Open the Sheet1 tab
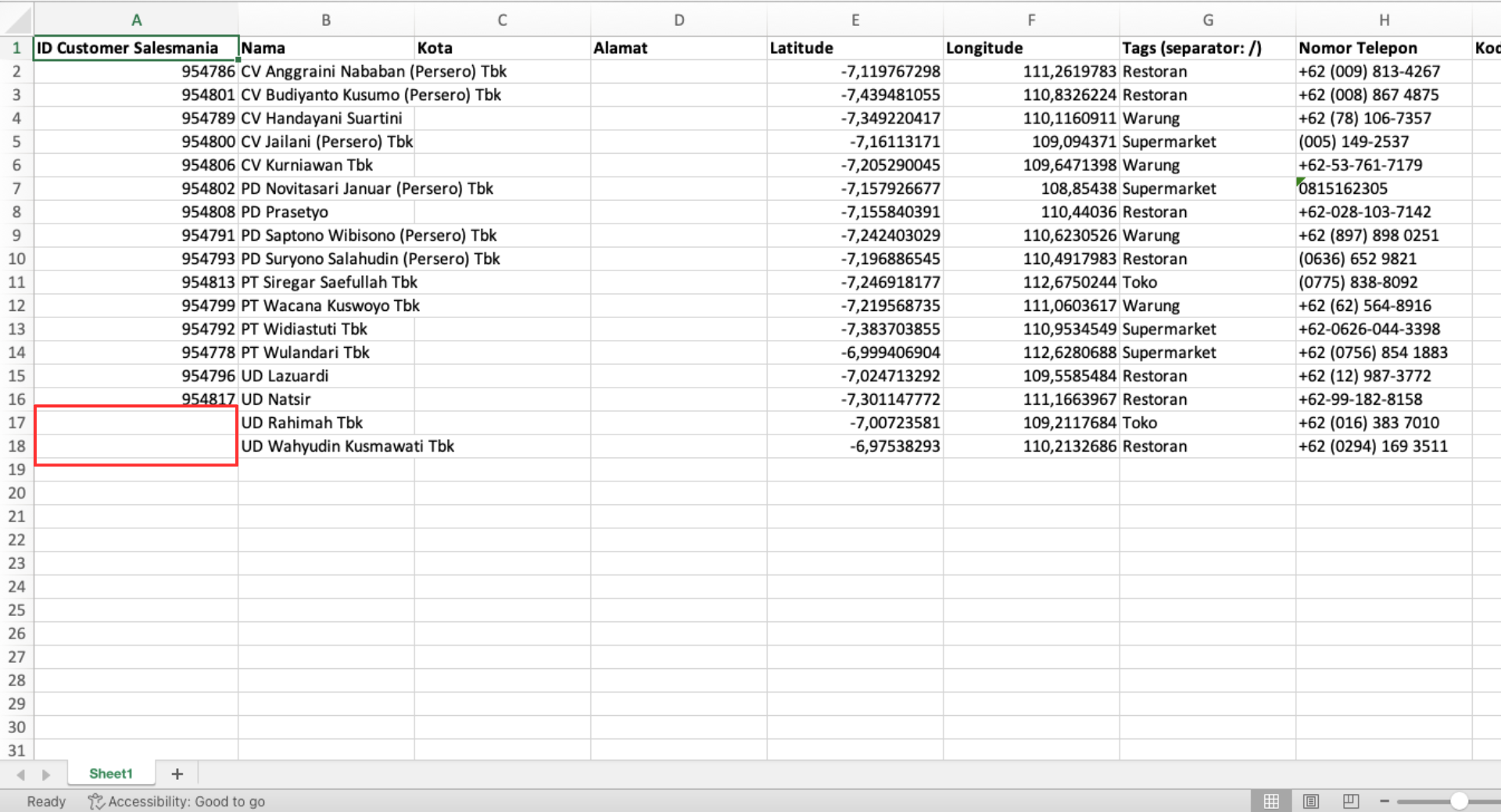The image size is (1501, 812). pos(111,774)
